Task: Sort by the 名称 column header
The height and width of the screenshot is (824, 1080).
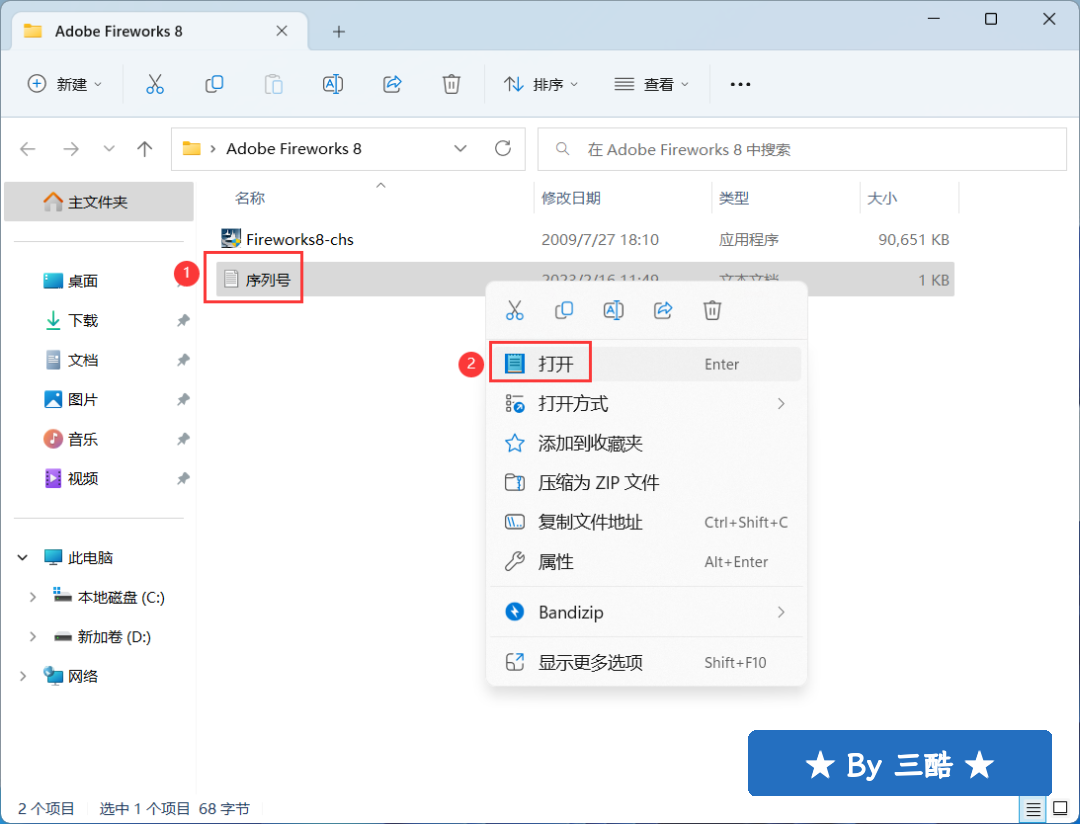Action: 249,198
